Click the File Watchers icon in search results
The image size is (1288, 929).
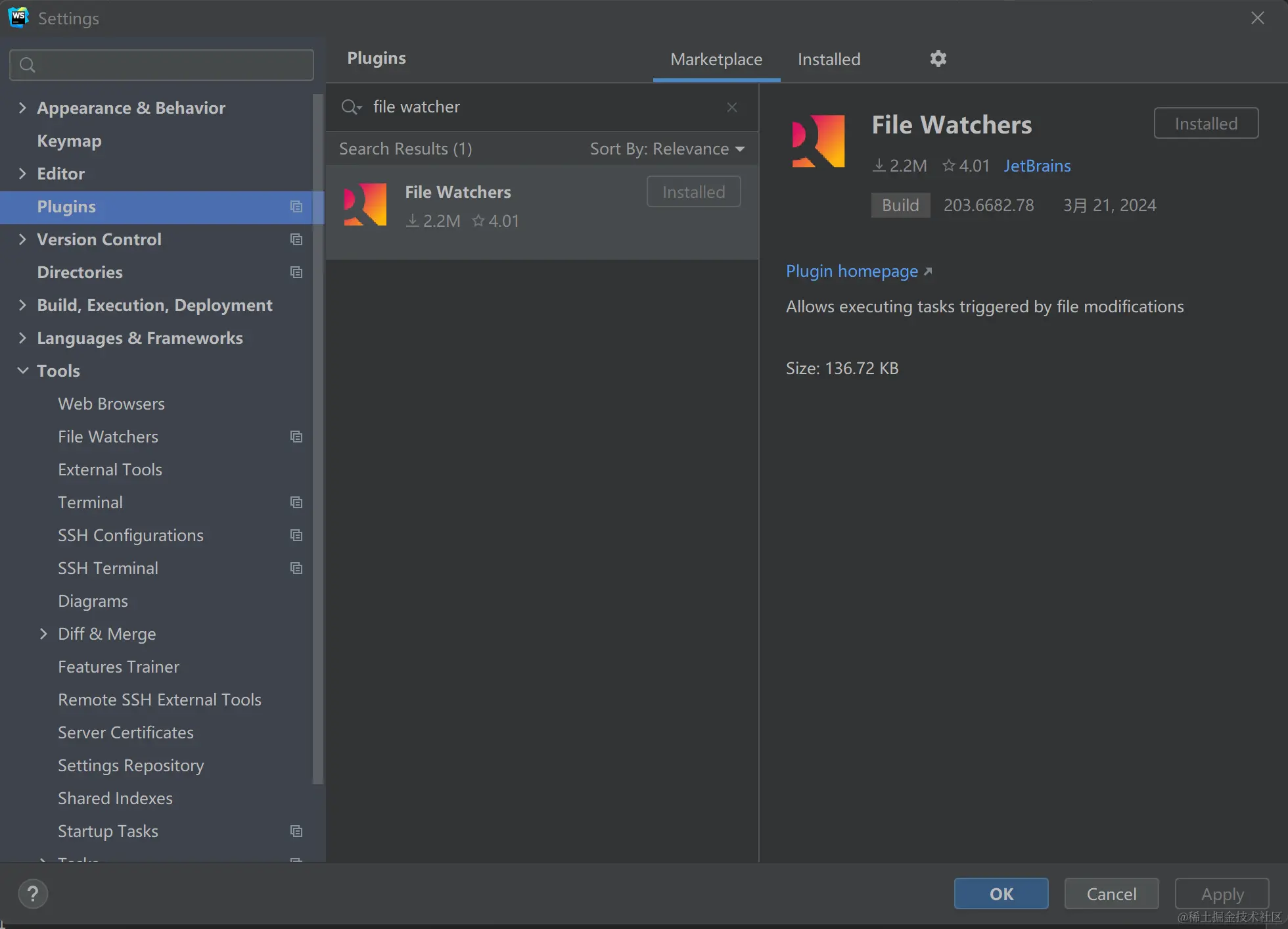365,205
